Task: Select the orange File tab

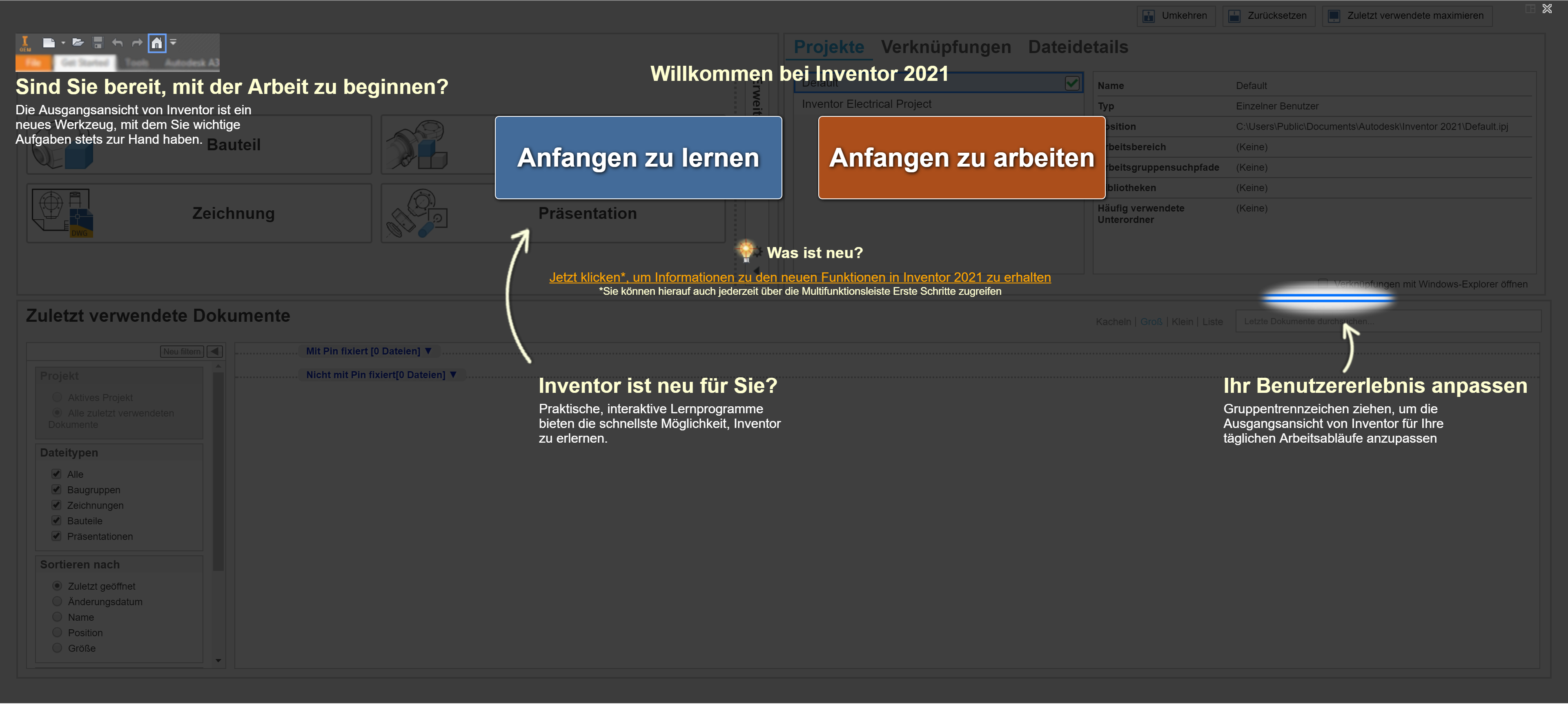Action: 33,62
